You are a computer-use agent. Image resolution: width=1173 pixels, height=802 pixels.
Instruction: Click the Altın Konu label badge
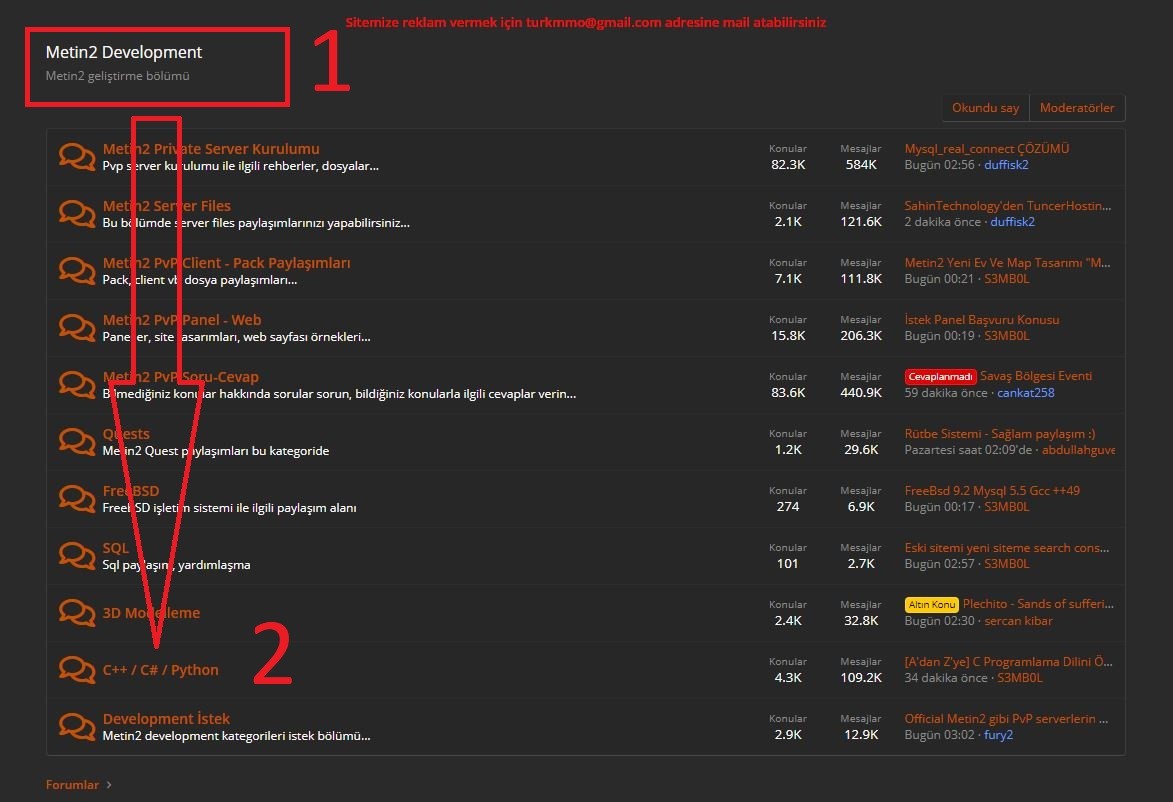[931, 604]
